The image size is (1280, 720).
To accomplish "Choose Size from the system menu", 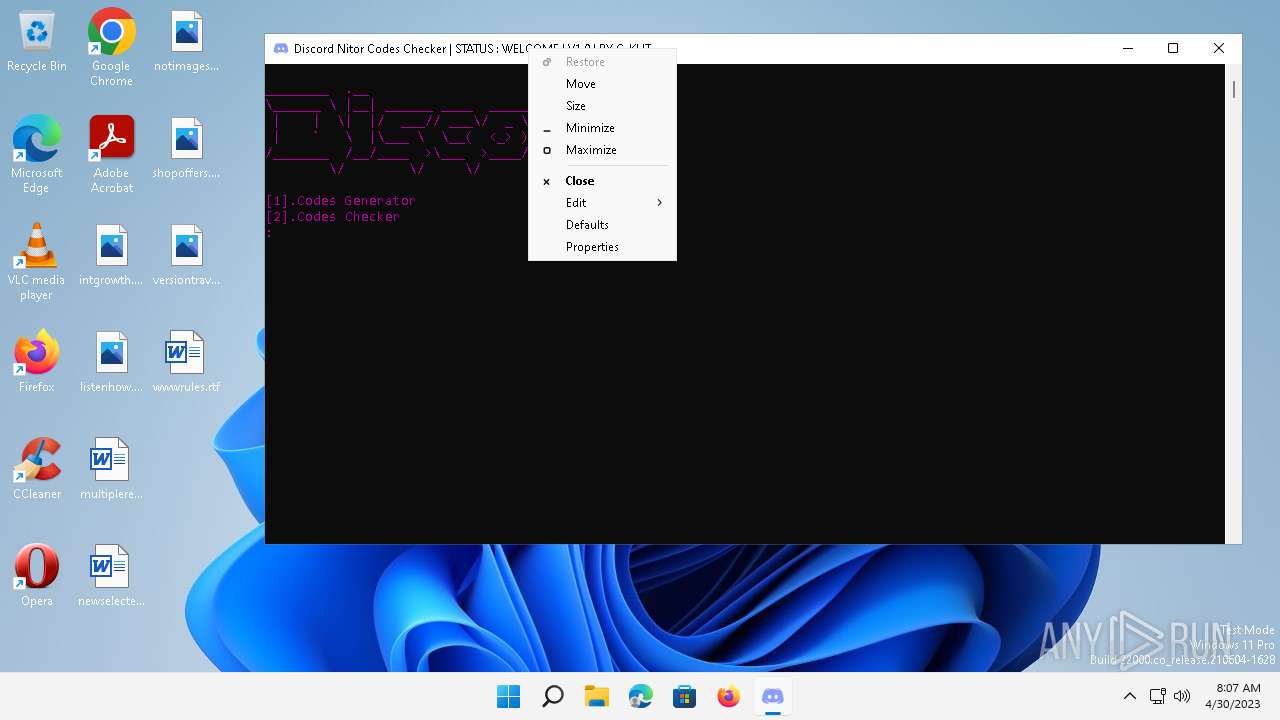I will [602, 106].
